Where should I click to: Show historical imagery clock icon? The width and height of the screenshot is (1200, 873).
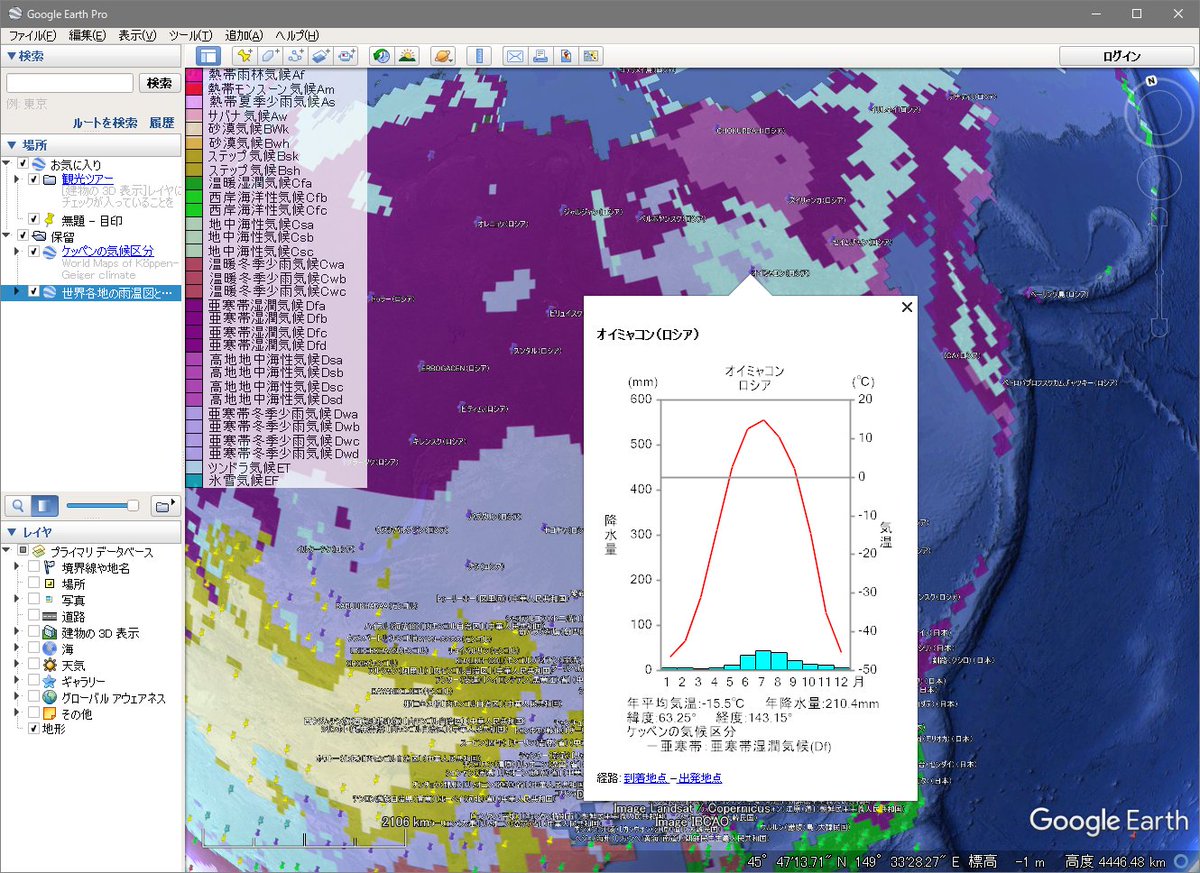coord(381,56)
